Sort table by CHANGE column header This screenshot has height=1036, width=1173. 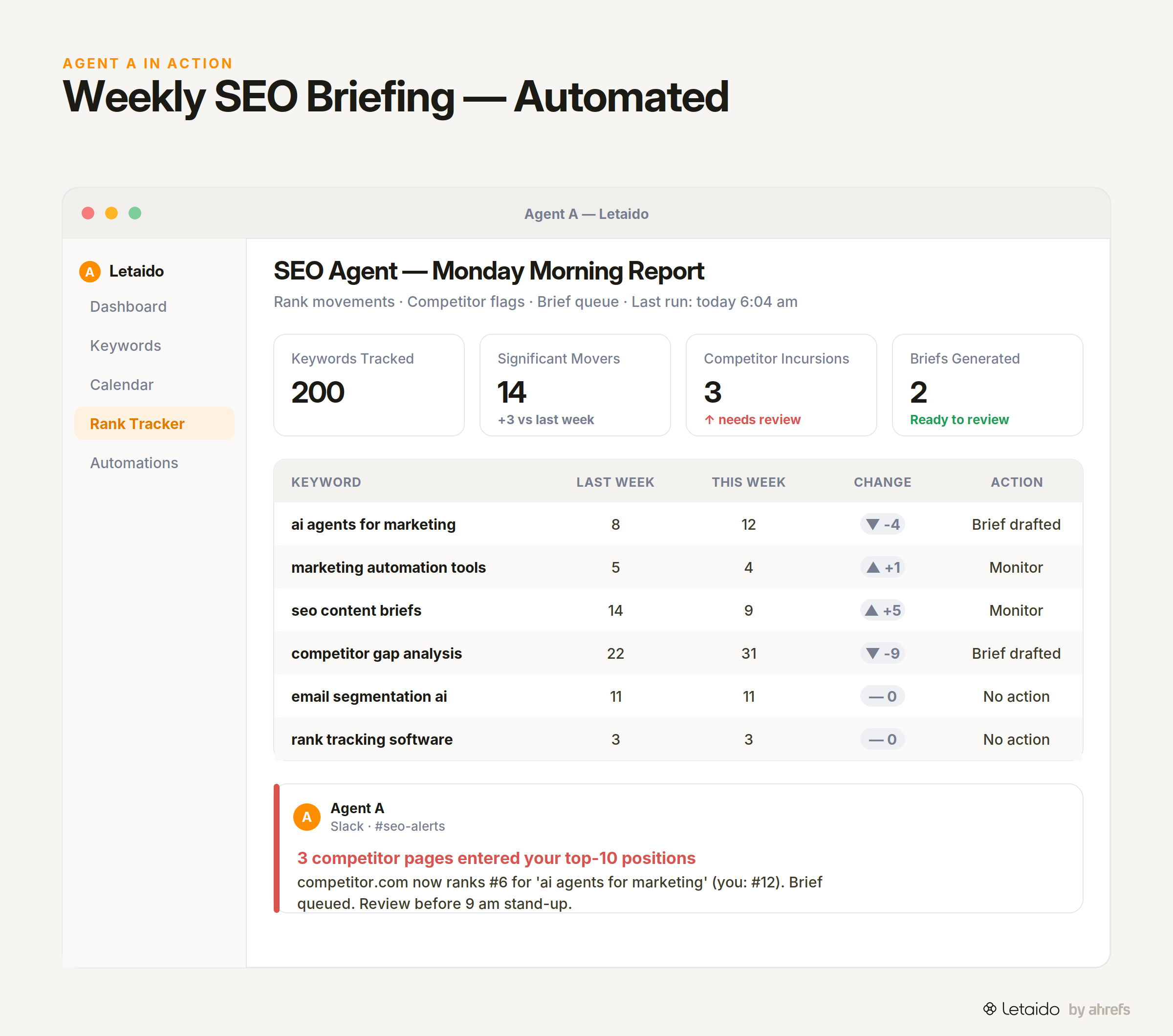click(882, 482)
